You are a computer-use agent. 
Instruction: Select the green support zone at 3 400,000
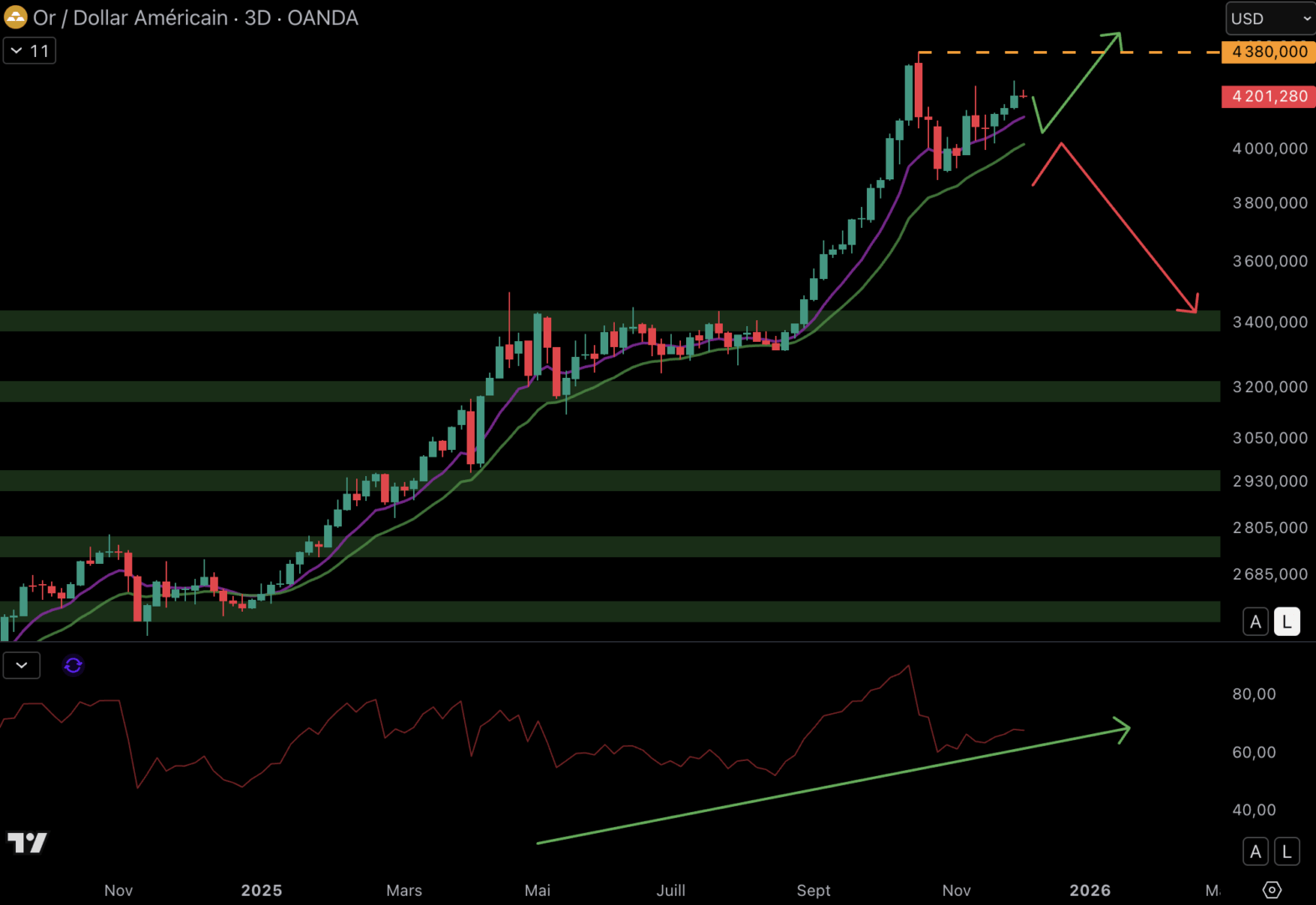(251, 321)
